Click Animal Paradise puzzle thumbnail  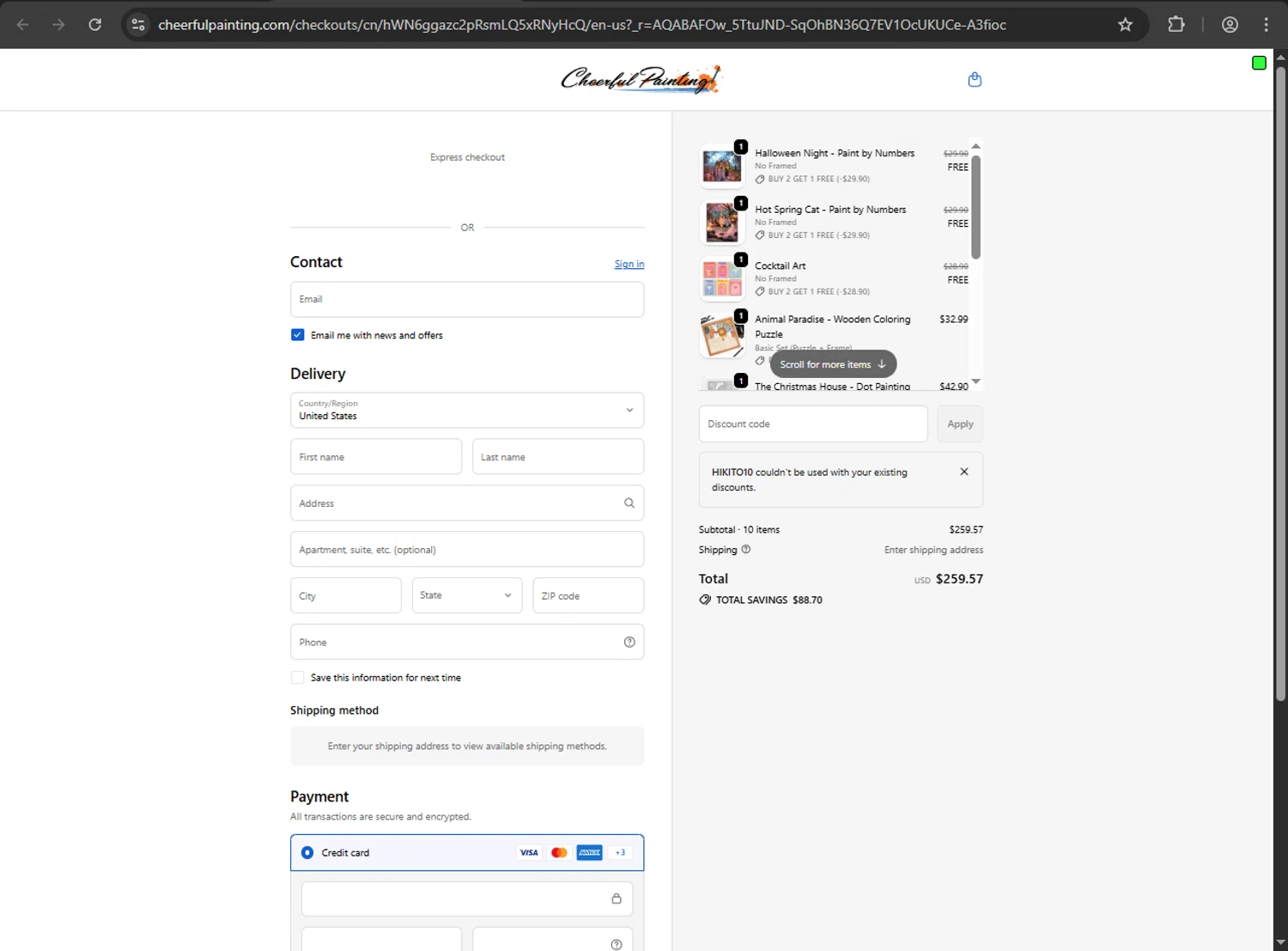(722, 336)
